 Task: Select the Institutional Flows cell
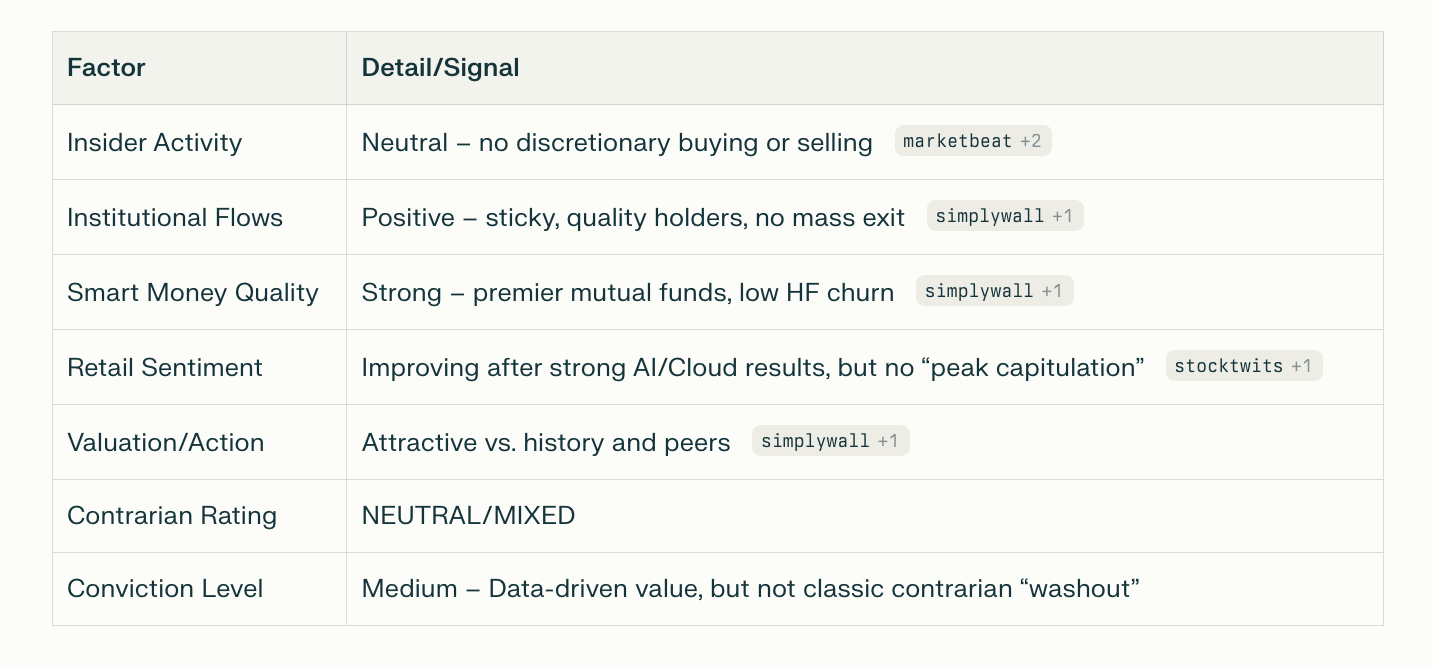click(174, 218)
